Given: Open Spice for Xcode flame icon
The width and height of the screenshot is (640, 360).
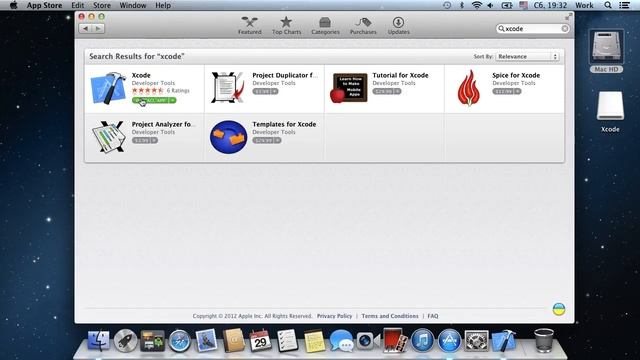Looking at the screenshot, I should [469, 88].
